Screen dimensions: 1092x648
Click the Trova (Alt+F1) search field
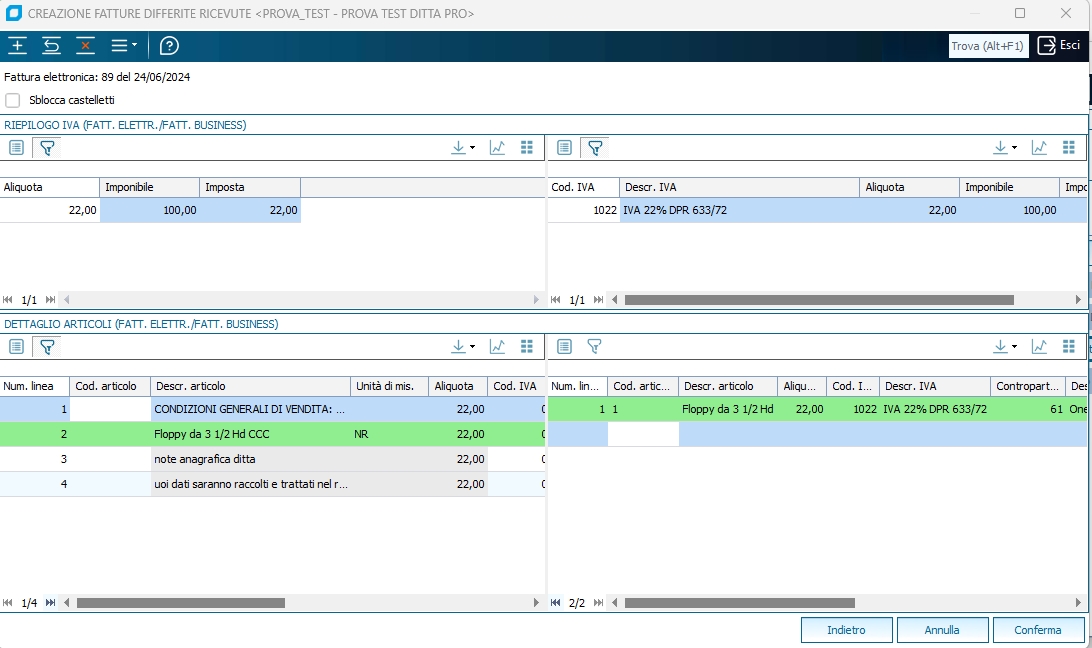click(x=987, y=46)
